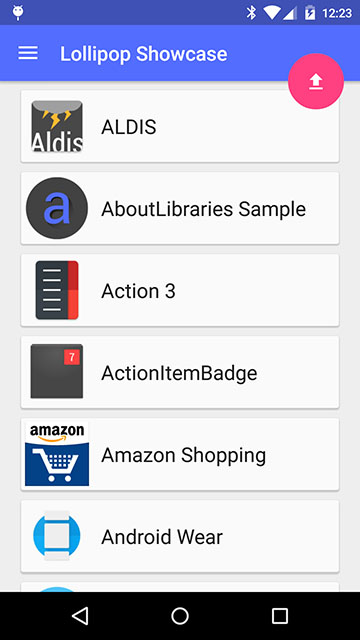This screenshot has height=640, width=360.
Task: Select the Action 3 label
Action: [138, 291]
